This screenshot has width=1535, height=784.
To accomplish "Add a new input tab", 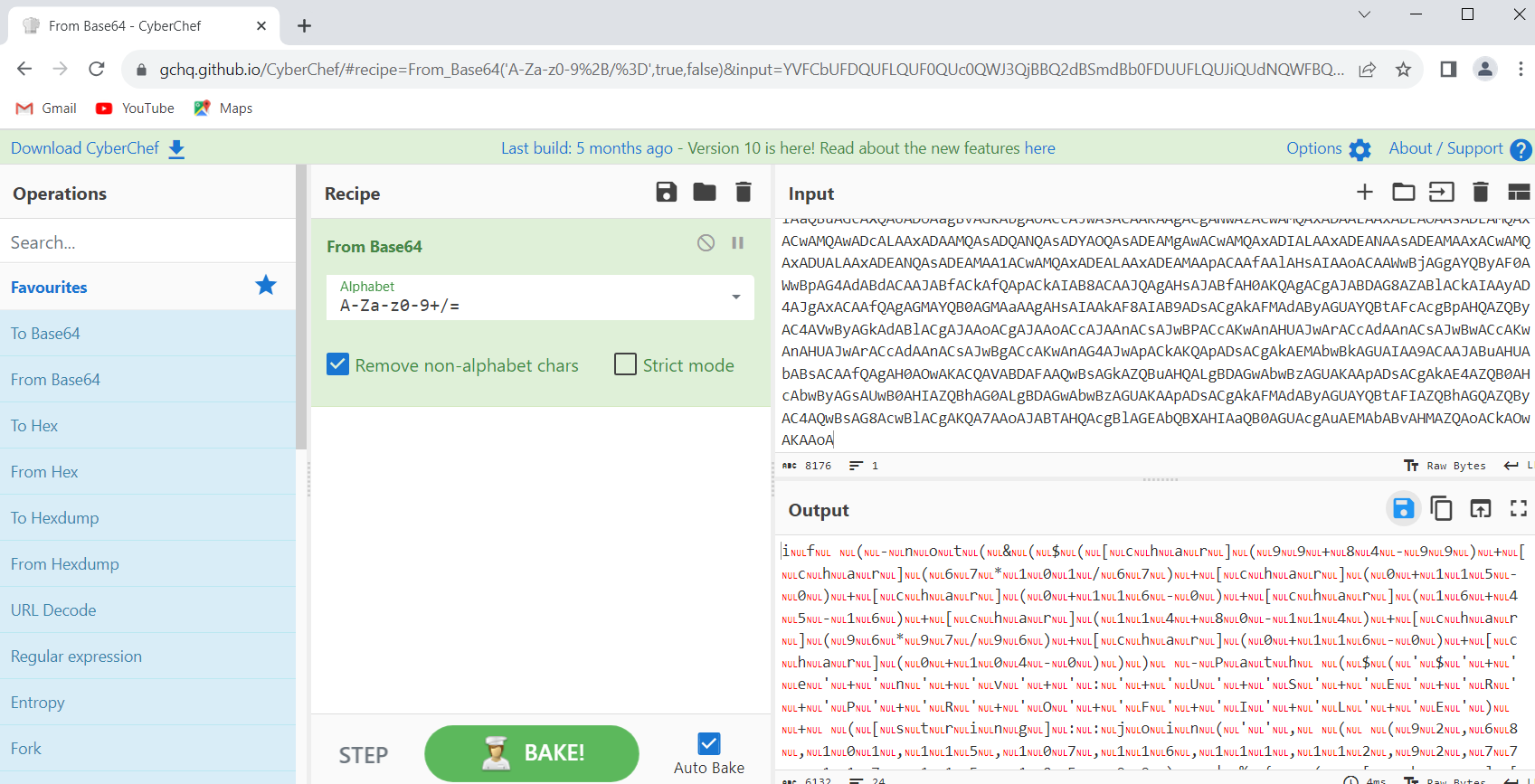I will (x=1365, y=192).
